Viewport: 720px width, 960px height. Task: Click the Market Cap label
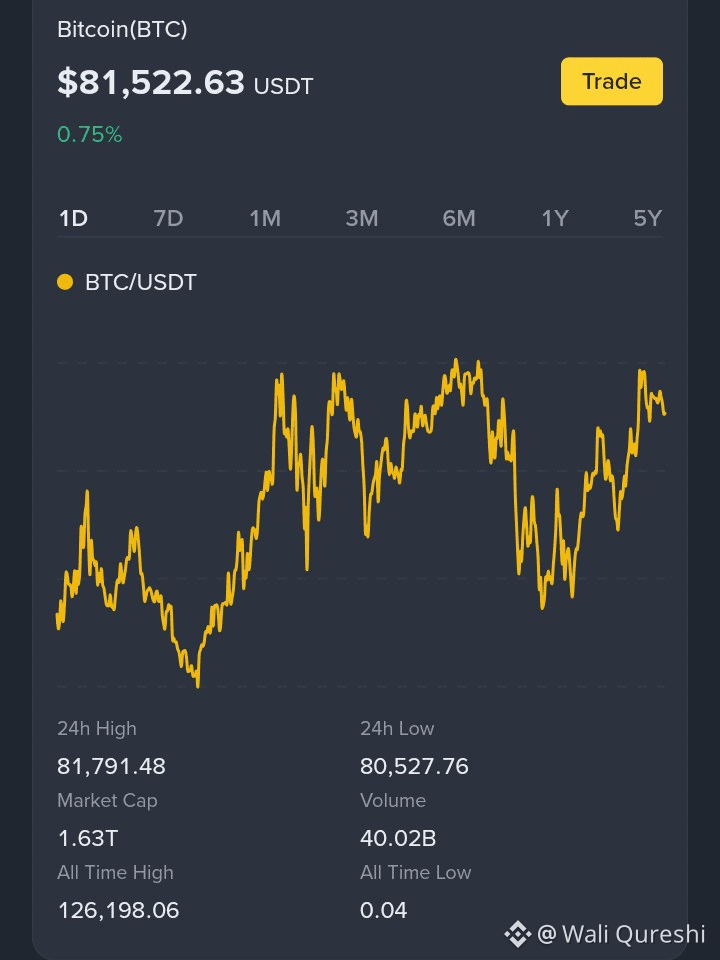[107, 801]
